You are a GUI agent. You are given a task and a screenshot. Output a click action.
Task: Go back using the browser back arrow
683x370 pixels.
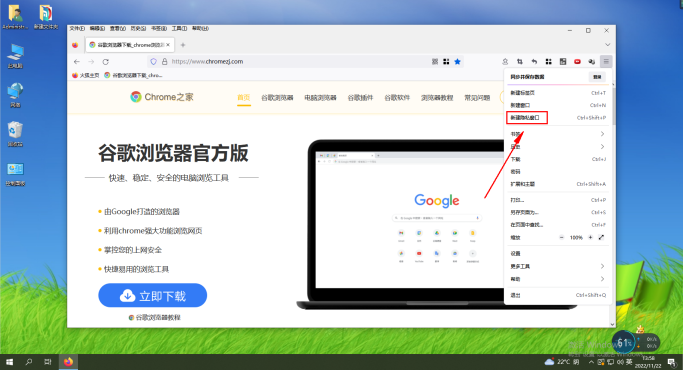pos(77,62)
